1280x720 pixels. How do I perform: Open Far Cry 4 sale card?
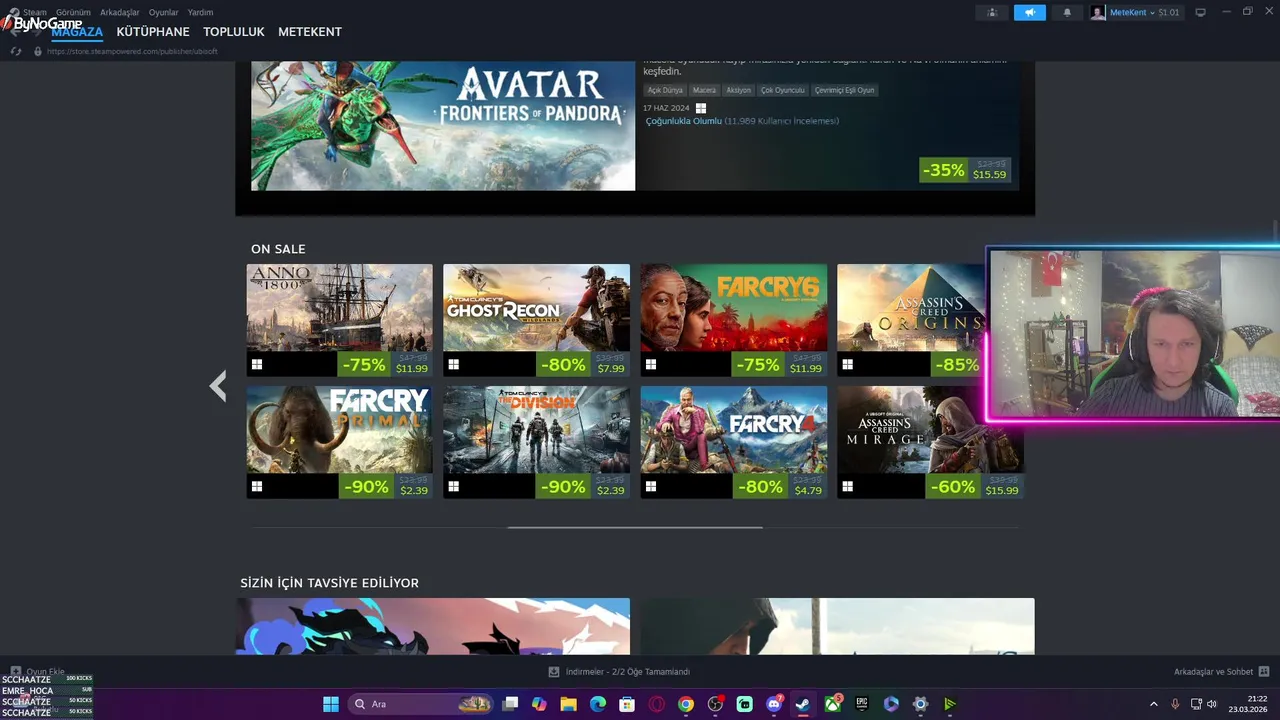[x=733, y=442]
